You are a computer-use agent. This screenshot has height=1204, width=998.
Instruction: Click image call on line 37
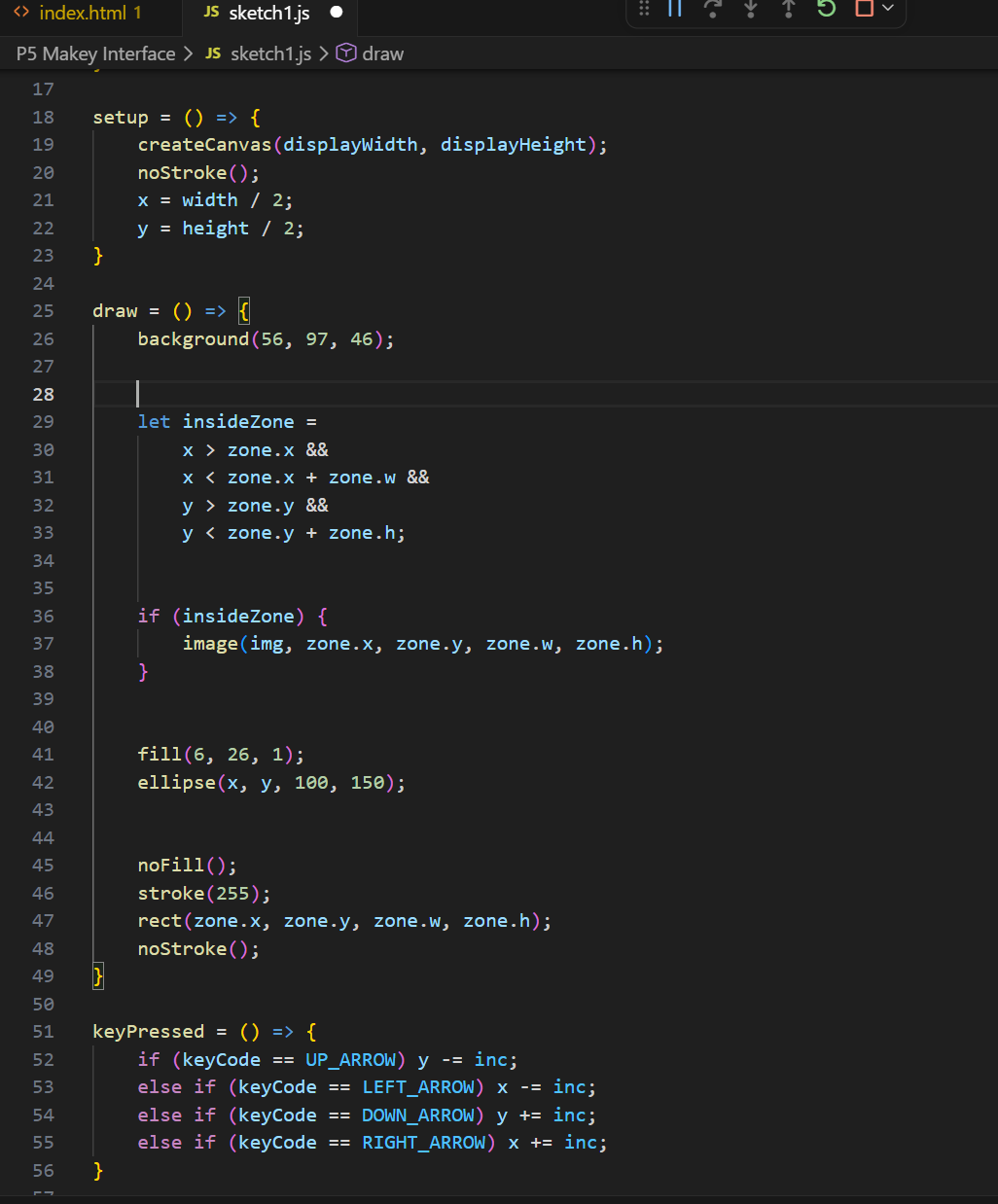[210, 644]
